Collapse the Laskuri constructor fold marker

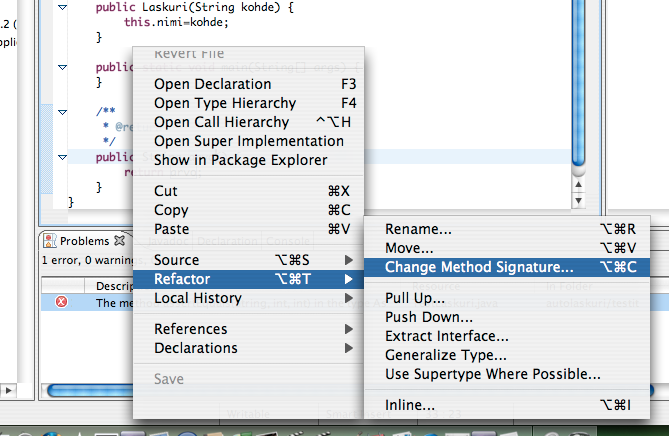pos(62,7)
